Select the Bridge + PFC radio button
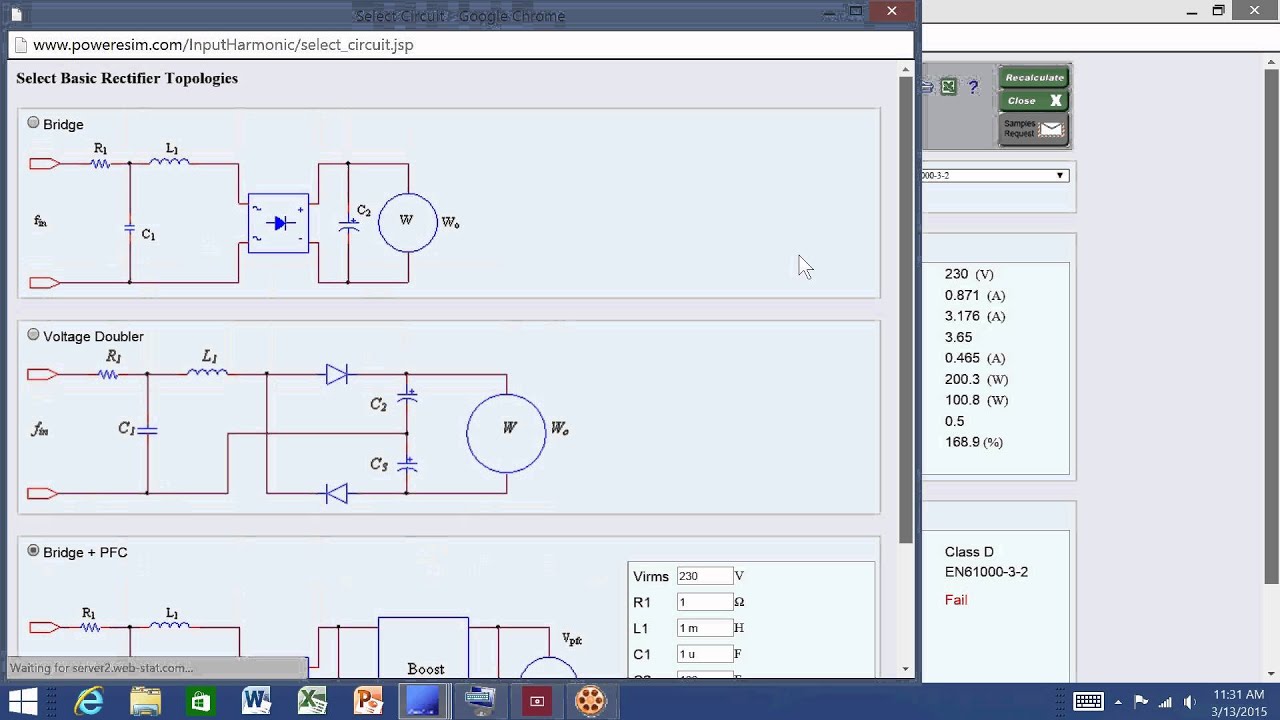 click(33, 551)
